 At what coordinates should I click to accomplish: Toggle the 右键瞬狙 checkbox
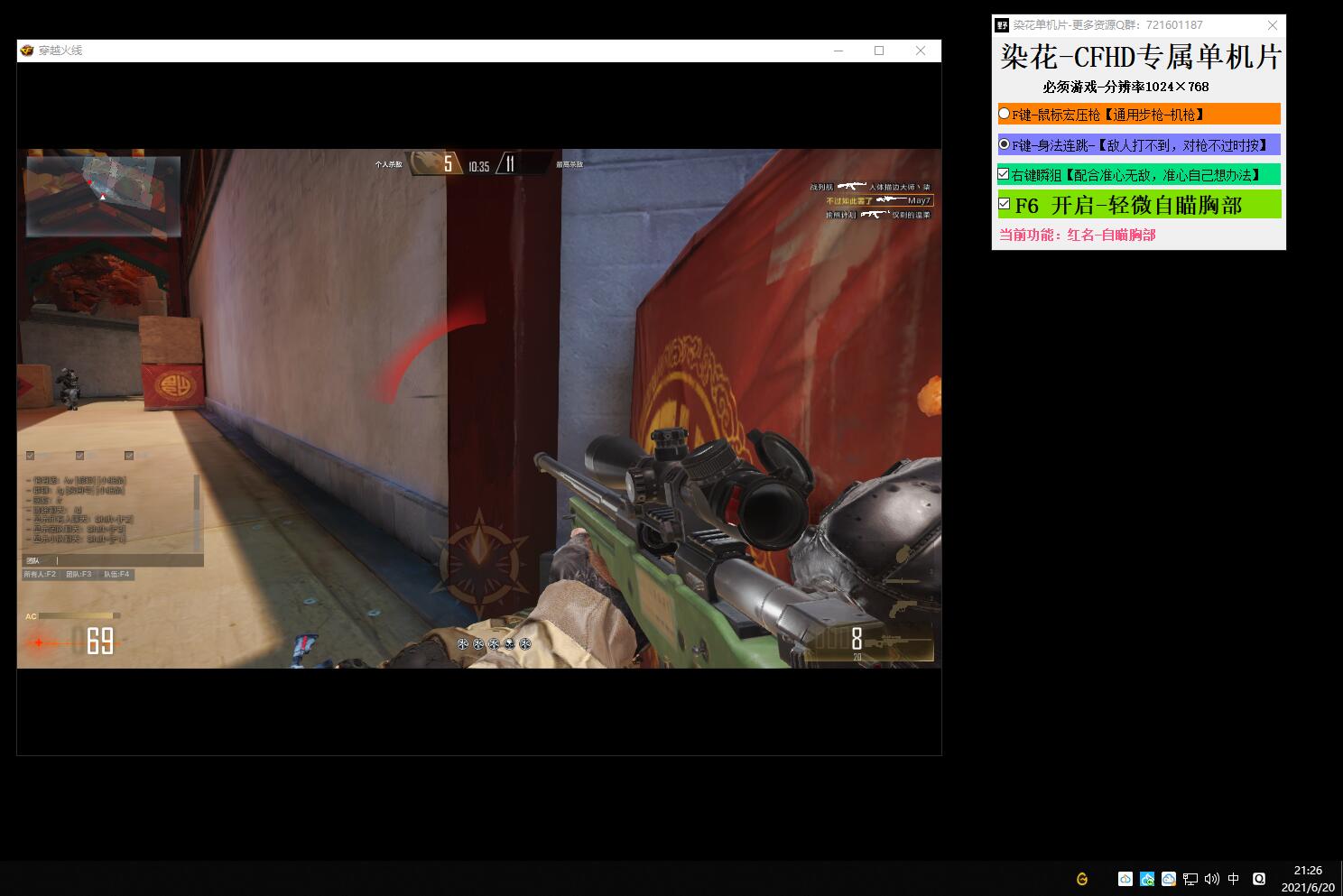coord(1004,174)
